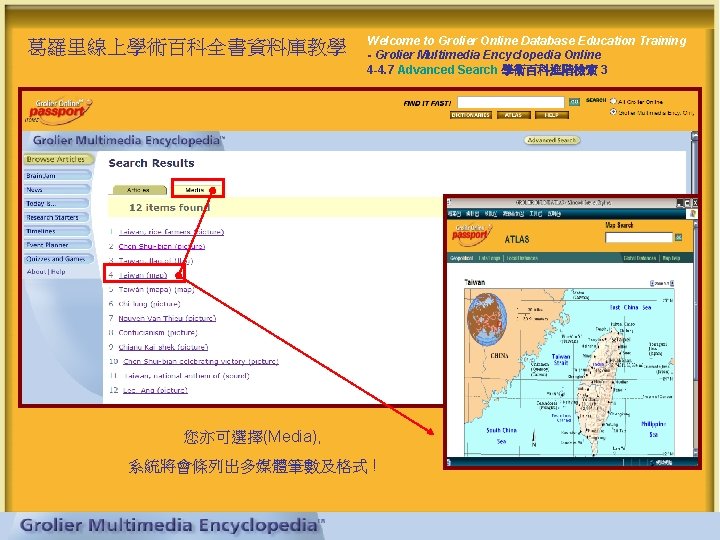Screen dimensions: 720x540
Task: Open Browse Articles in sidebar
Action: point(58,159)
